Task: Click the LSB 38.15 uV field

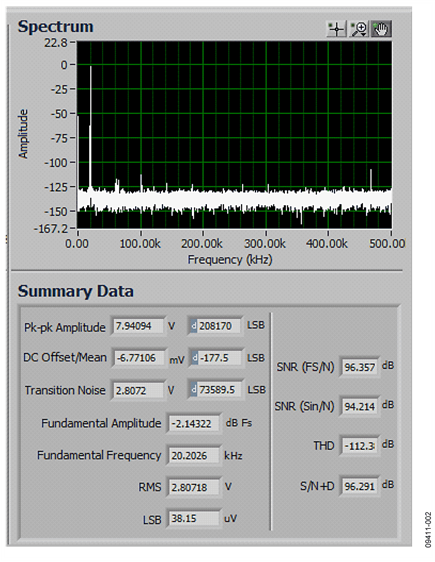Action: tap(194, 519)
